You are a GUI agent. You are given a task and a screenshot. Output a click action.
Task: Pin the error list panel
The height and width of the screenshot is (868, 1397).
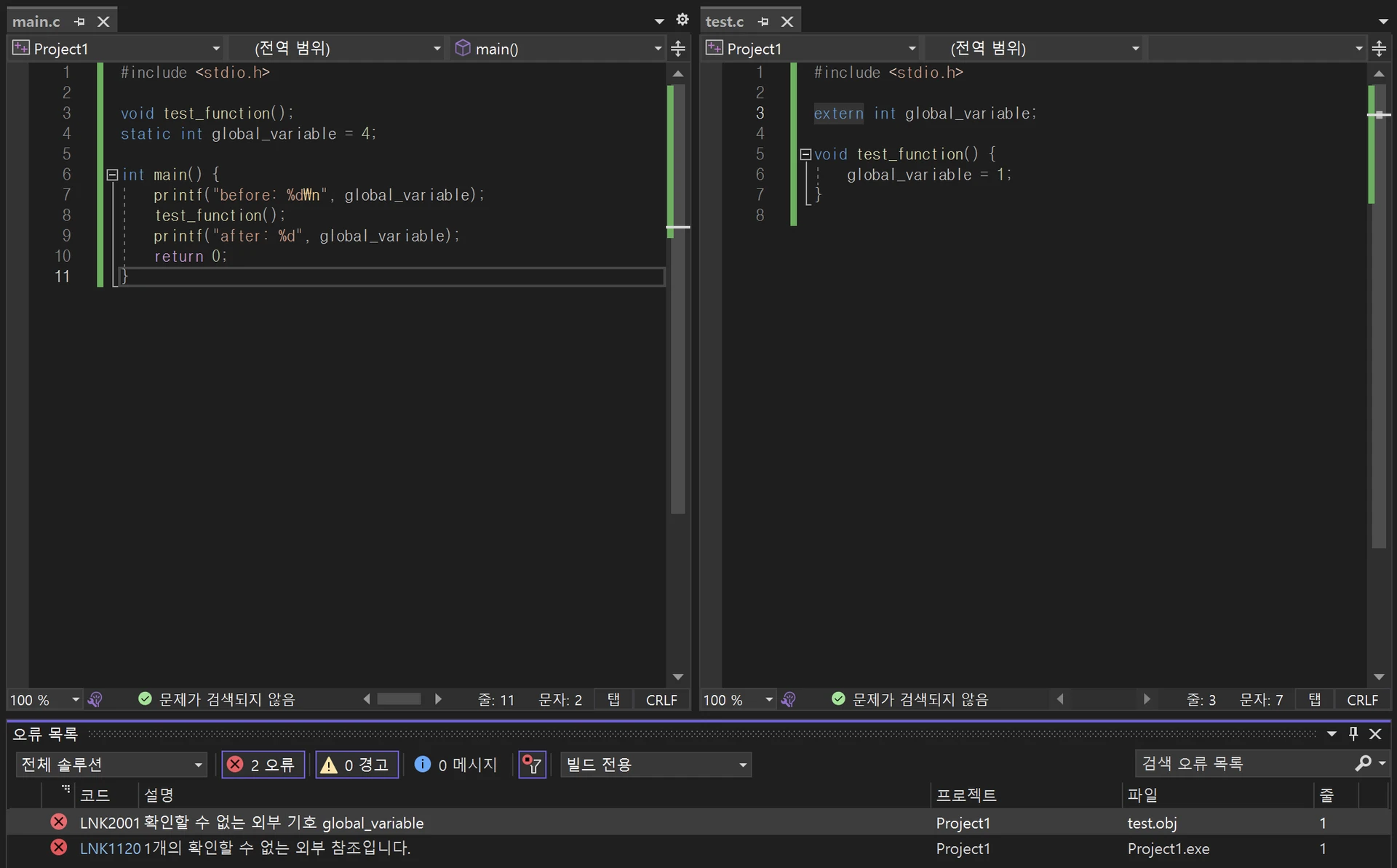[1353, 733]
